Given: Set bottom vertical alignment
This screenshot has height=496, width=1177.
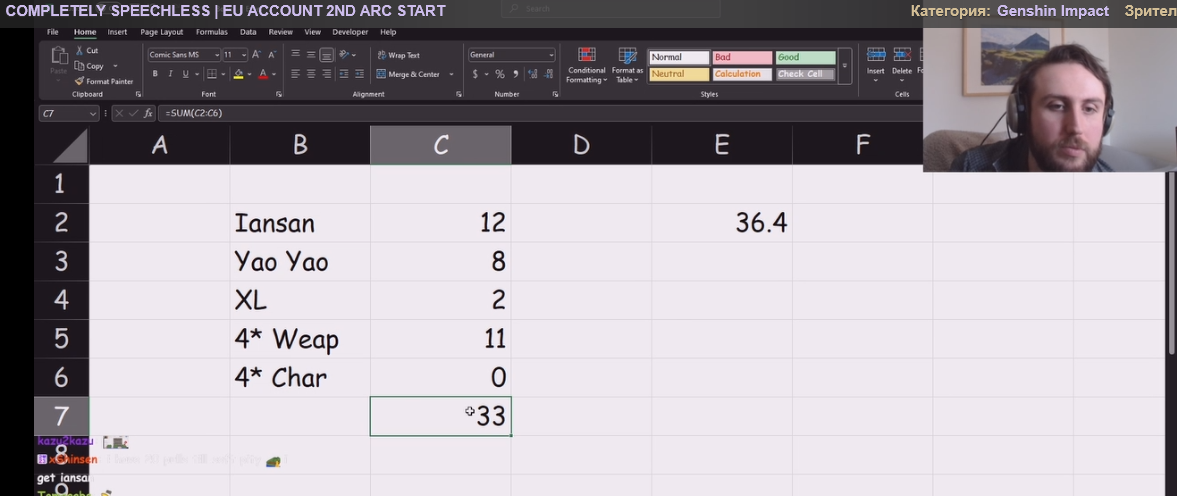Looking at the screenshot, I should (x=327, y=55).
